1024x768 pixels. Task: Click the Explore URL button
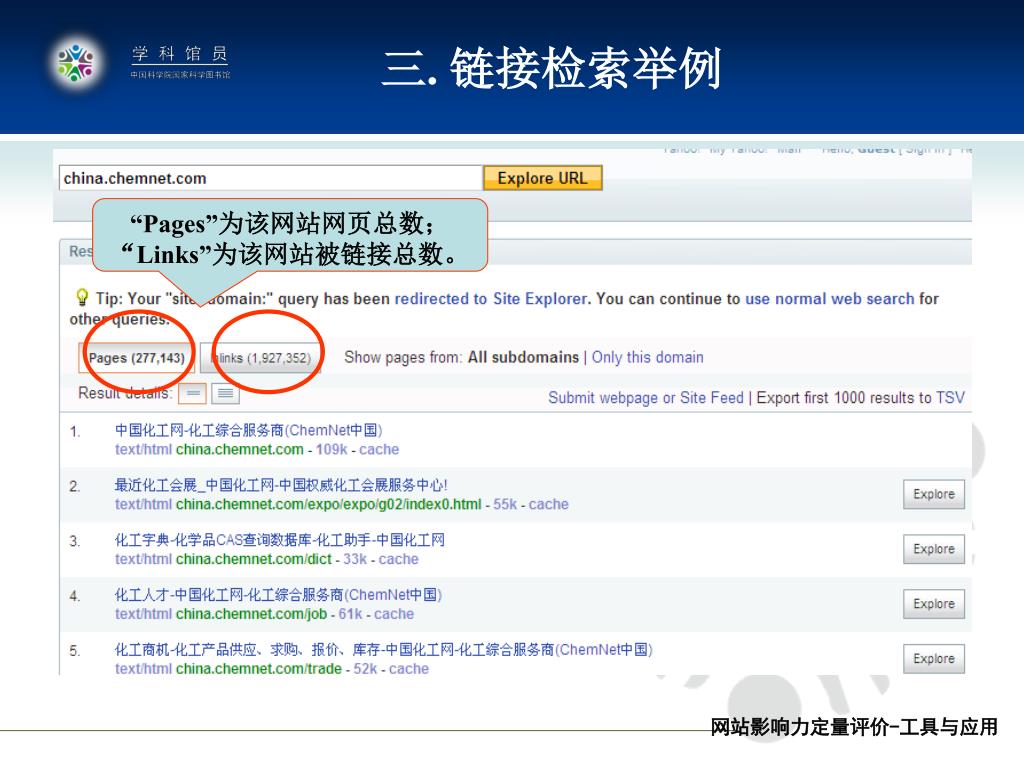[x=542, y=178]
